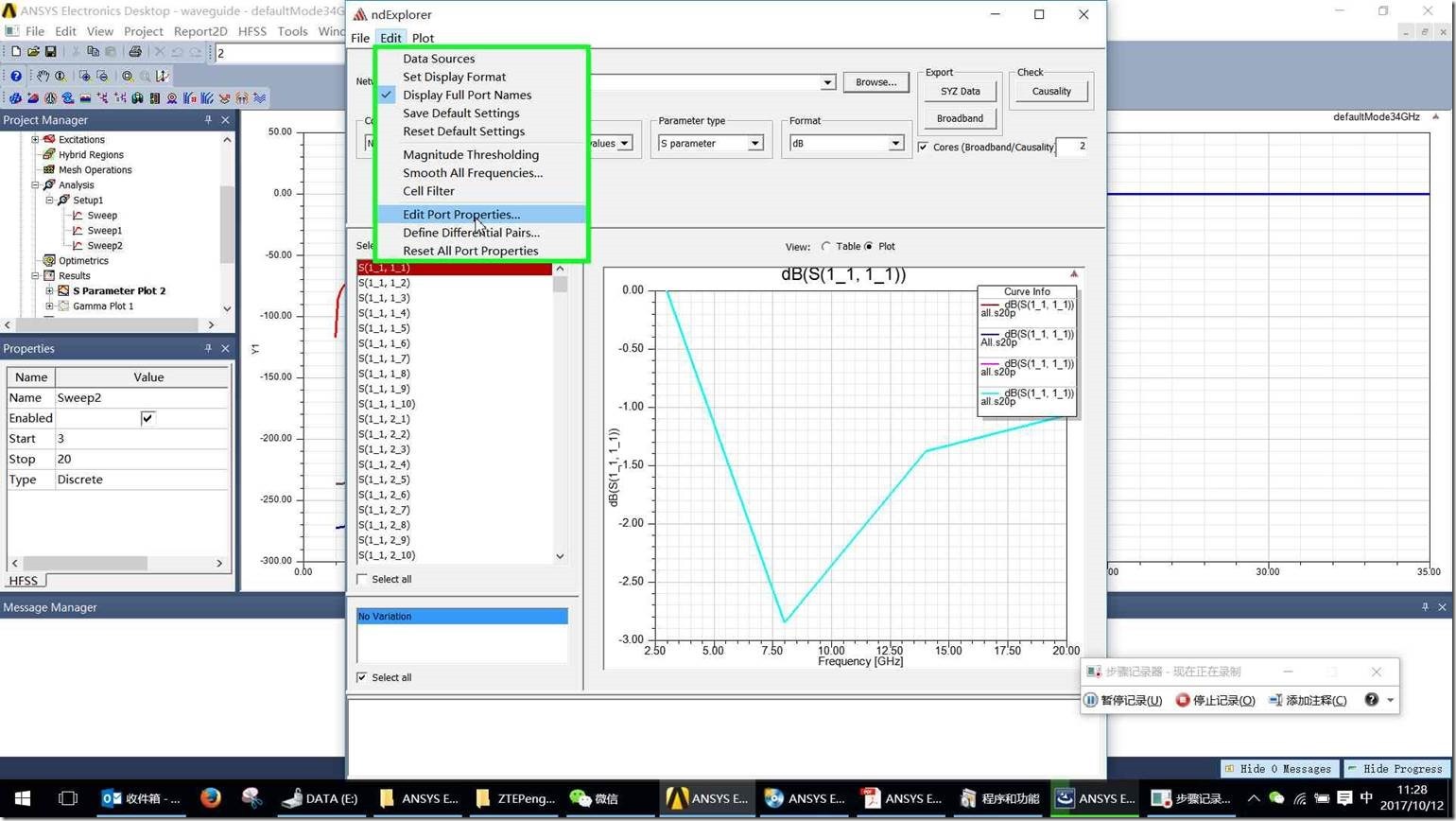Open the Parameter type dropdown

(x=754, y=143)
